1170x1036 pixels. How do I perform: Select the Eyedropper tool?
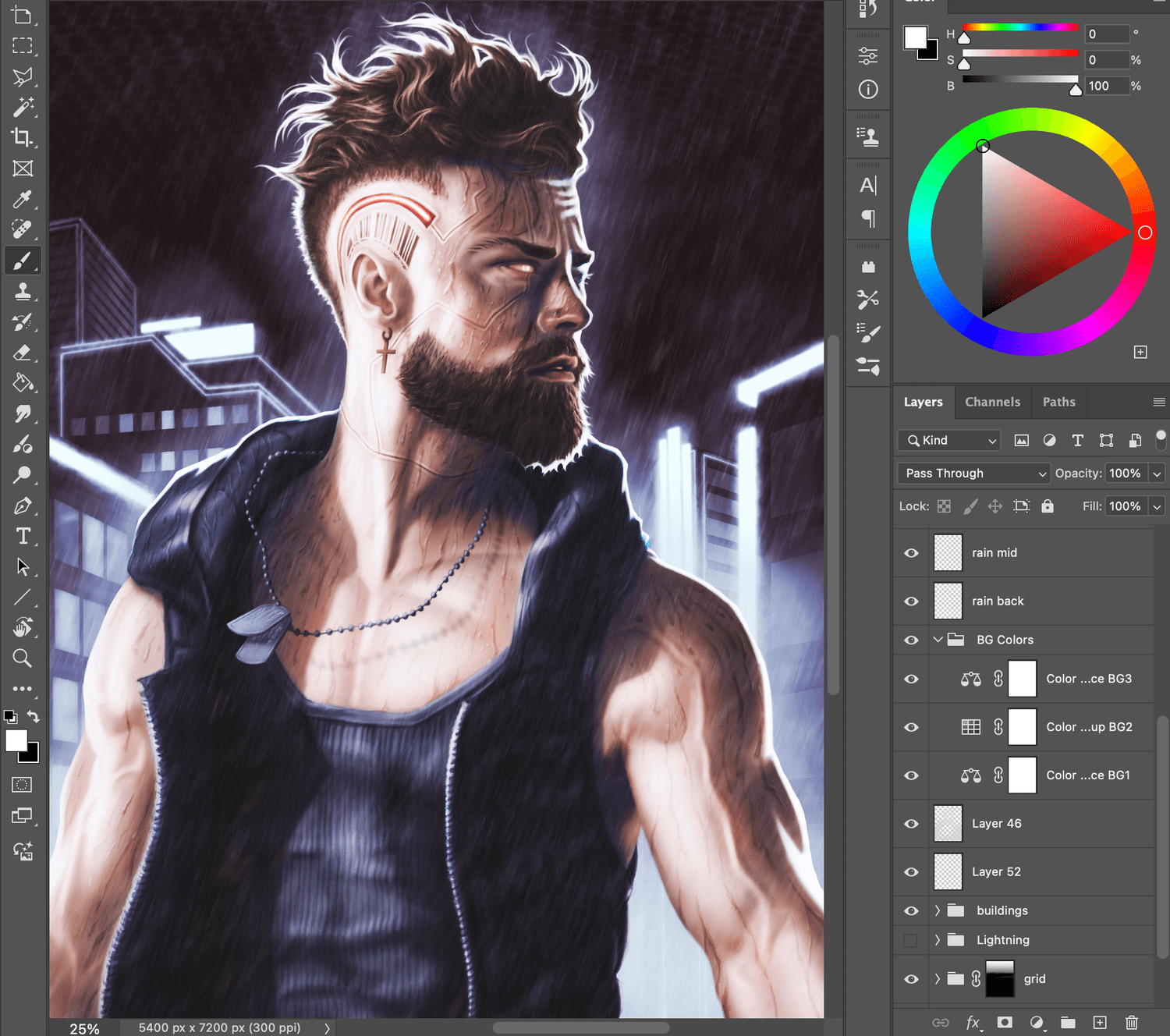pyautogui.click(x=23, y=199)
